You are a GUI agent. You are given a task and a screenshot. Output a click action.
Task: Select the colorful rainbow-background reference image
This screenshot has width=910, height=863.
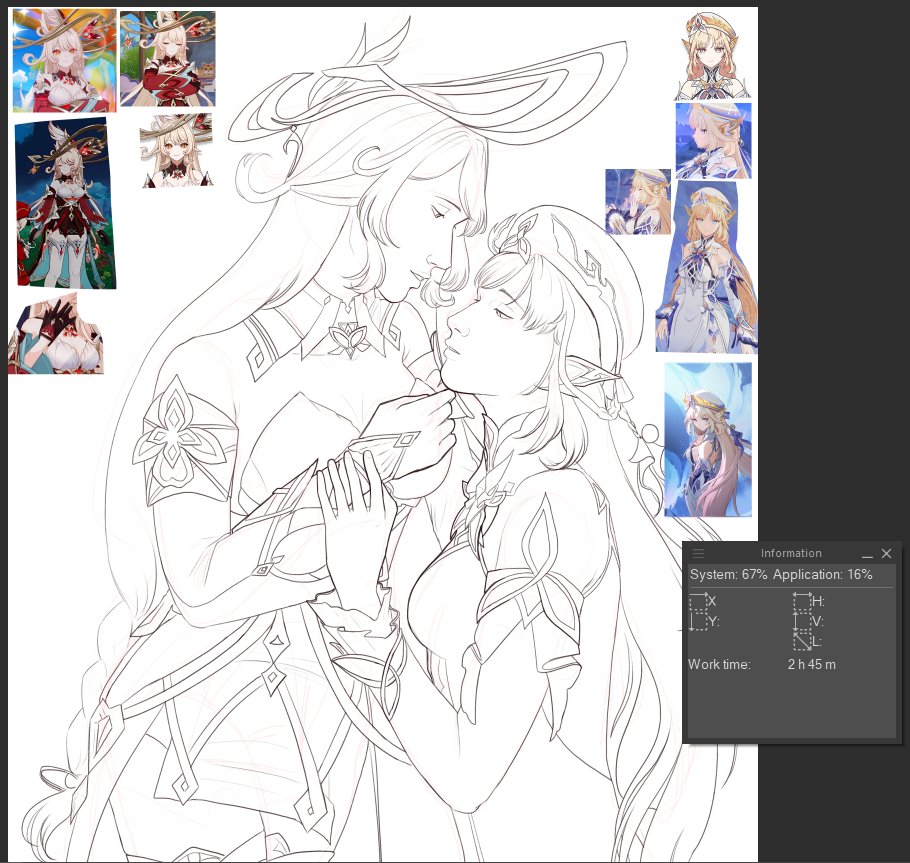[64, 60]
